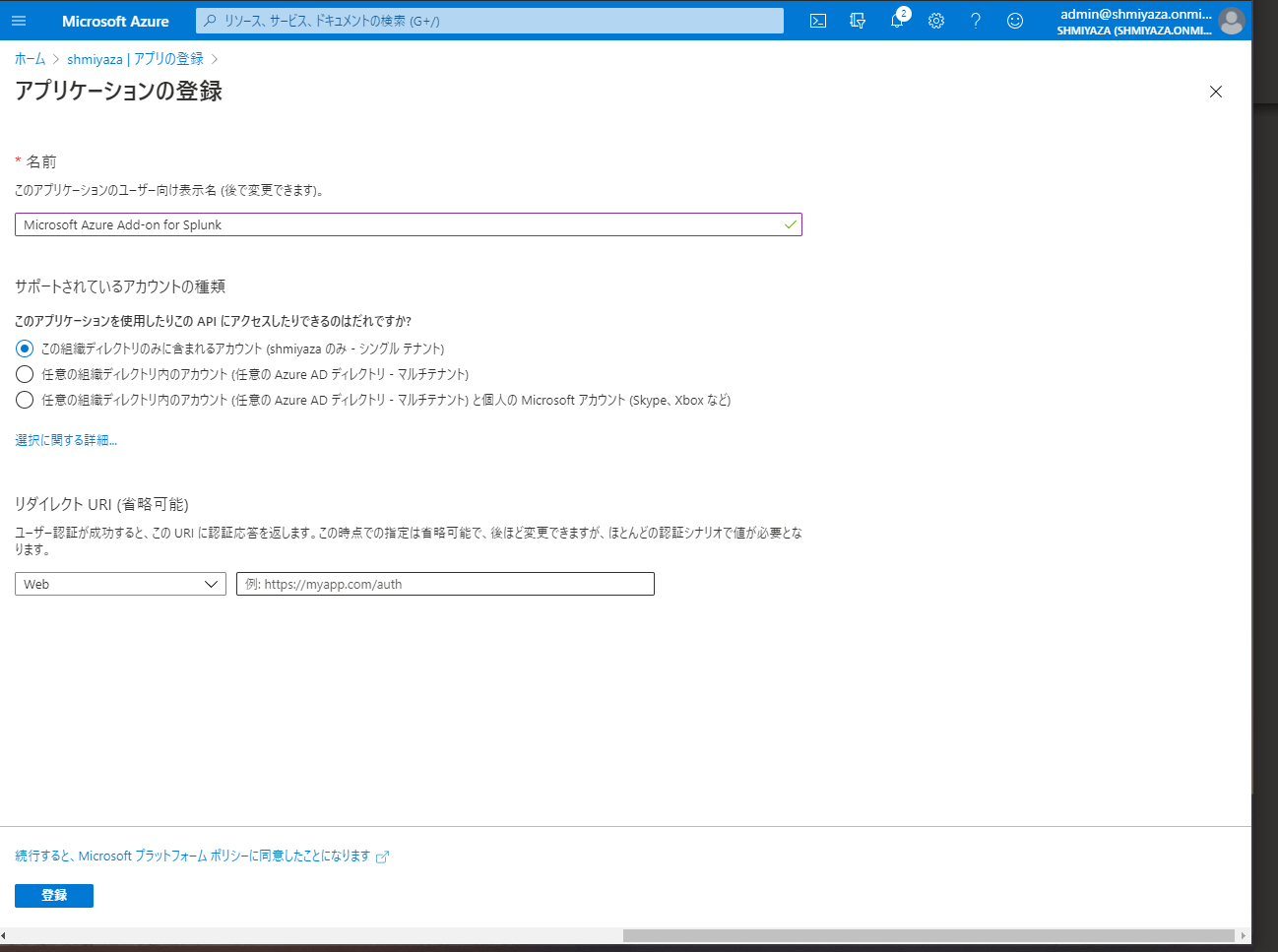Select the single tenant account type radio button
This screenshot has width=1278, height=952.
(24, 348)
